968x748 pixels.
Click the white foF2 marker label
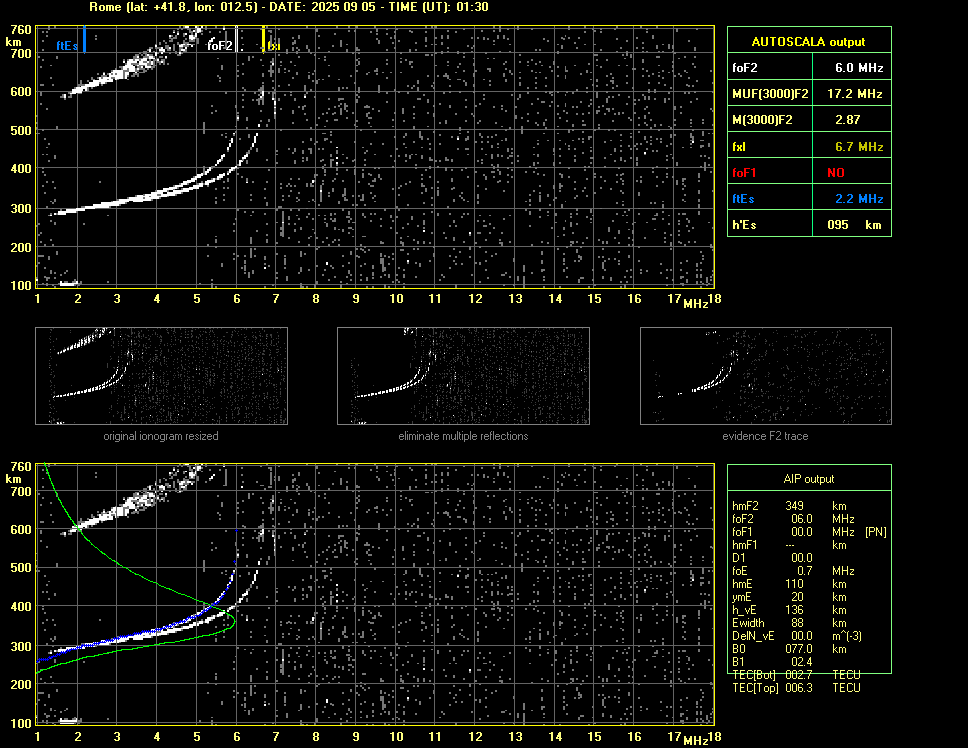220,46
